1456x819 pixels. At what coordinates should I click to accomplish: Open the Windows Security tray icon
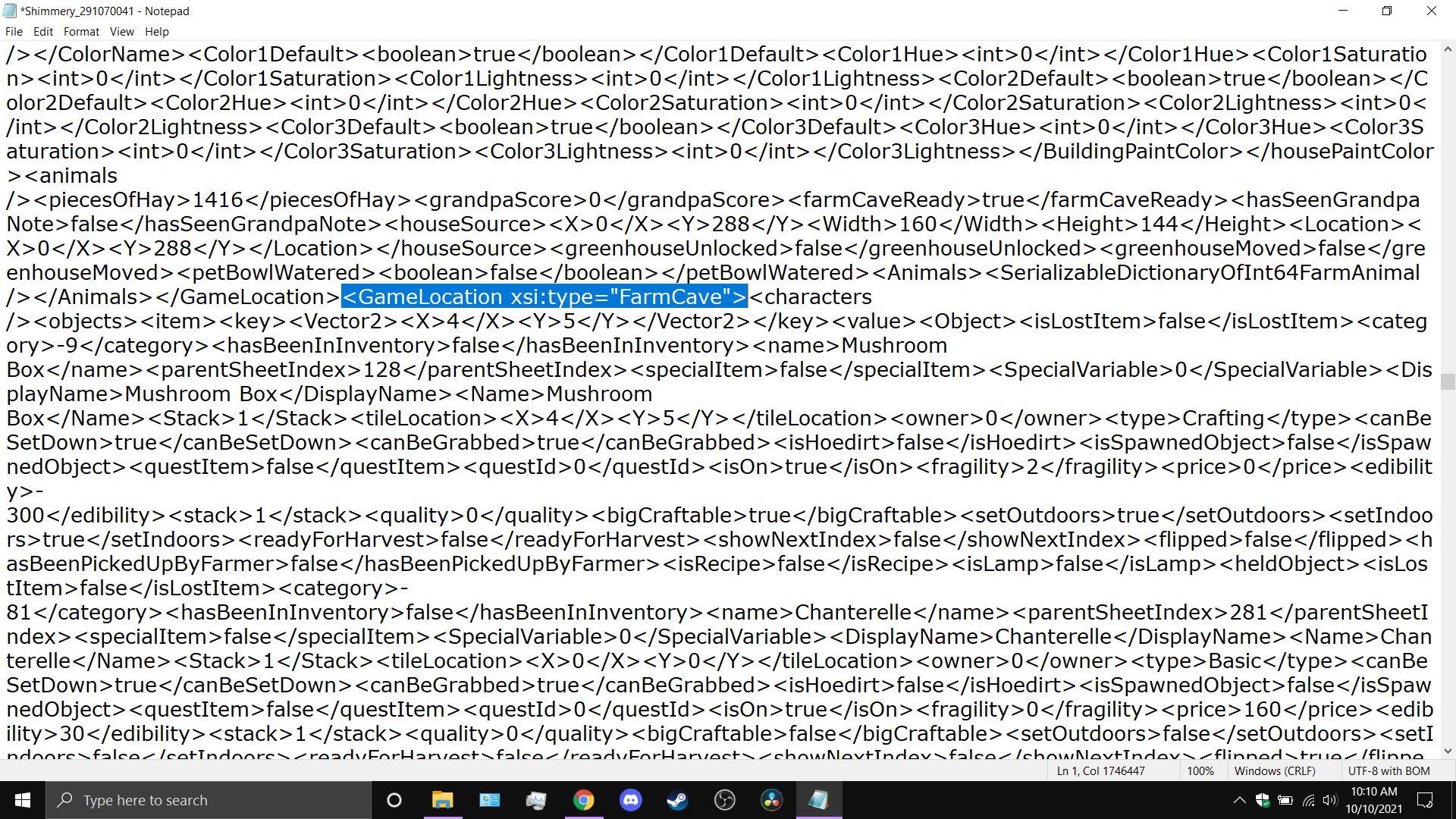point(1263,800)
